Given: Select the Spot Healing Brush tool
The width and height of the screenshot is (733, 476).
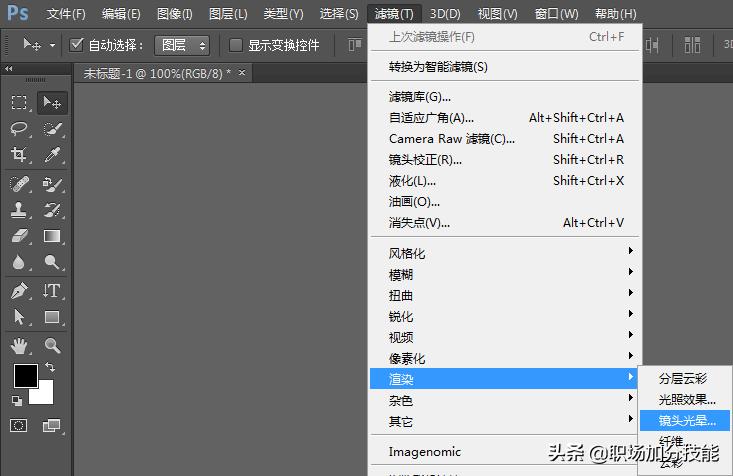Looking at the screenshot, I should point(19,184).
